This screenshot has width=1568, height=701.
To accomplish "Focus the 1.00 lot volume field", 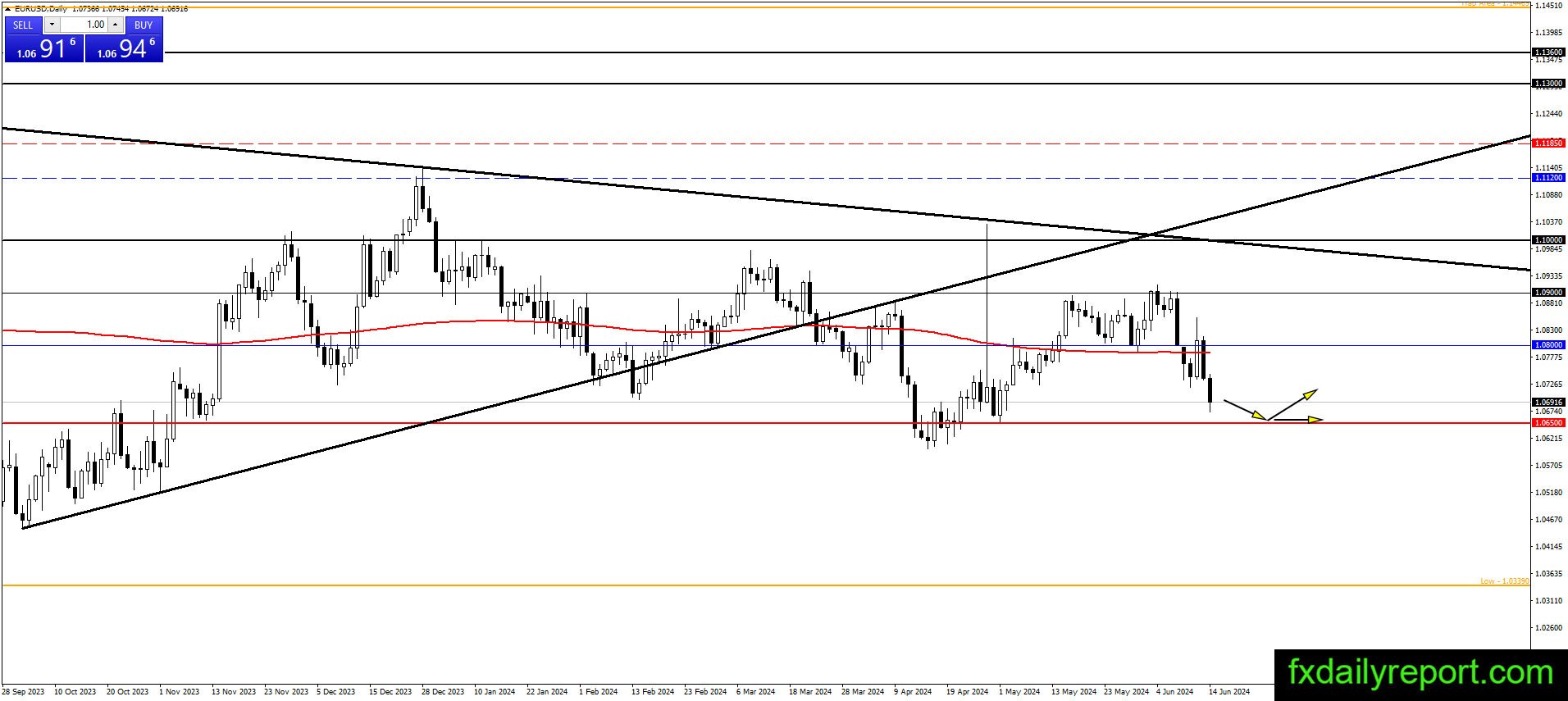I will (84, 25).
